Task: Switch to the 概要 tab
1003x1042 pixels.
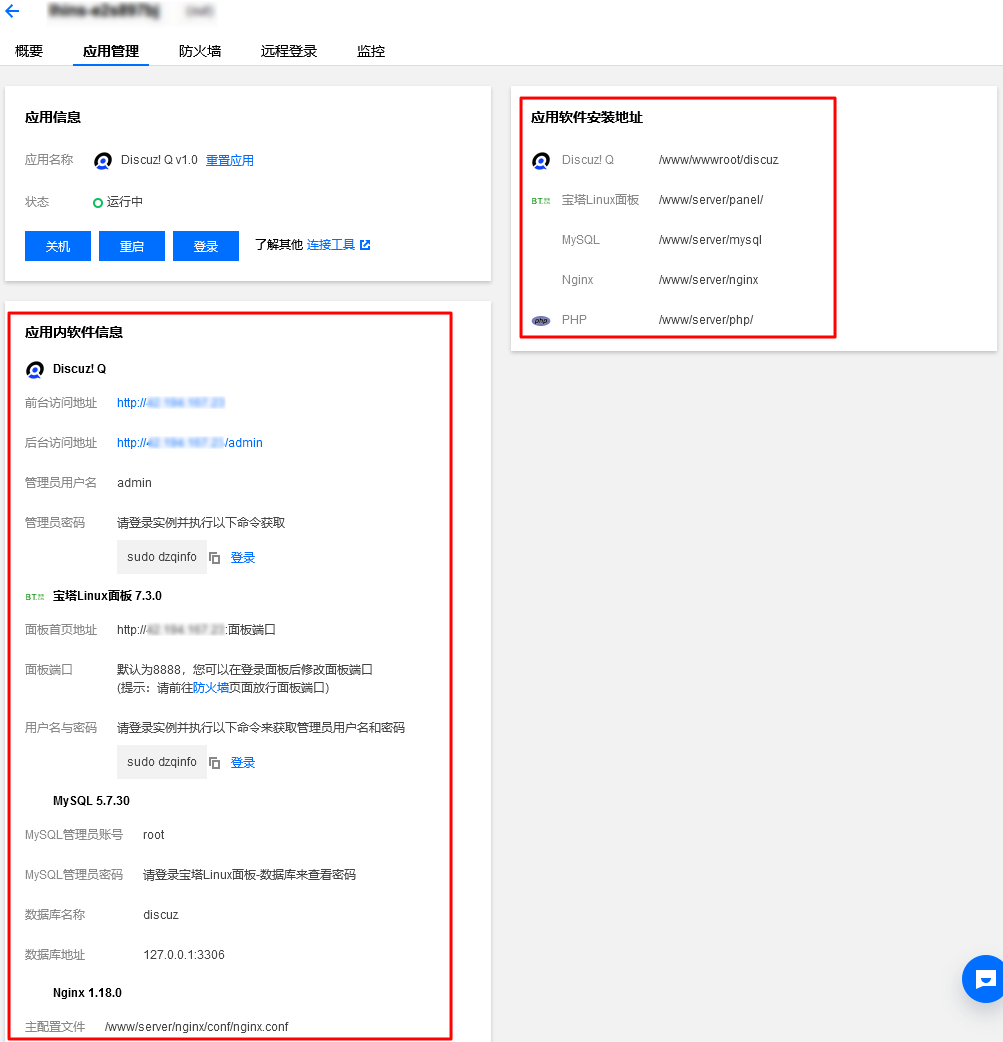Action: 29,51
